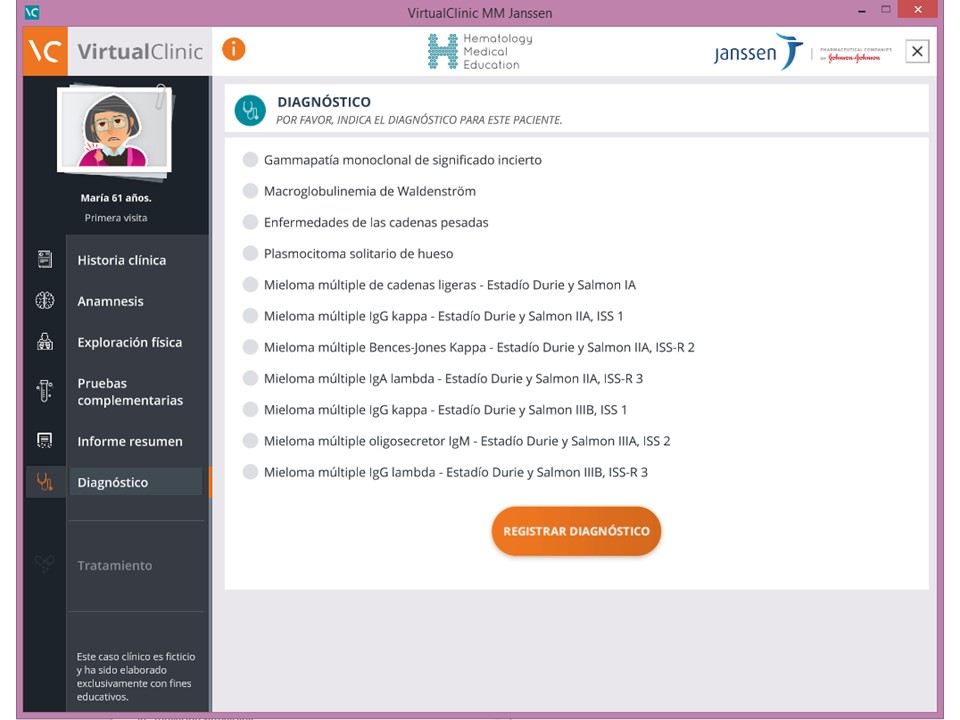Click the Hematology Medical Education logo

[480, 51]
